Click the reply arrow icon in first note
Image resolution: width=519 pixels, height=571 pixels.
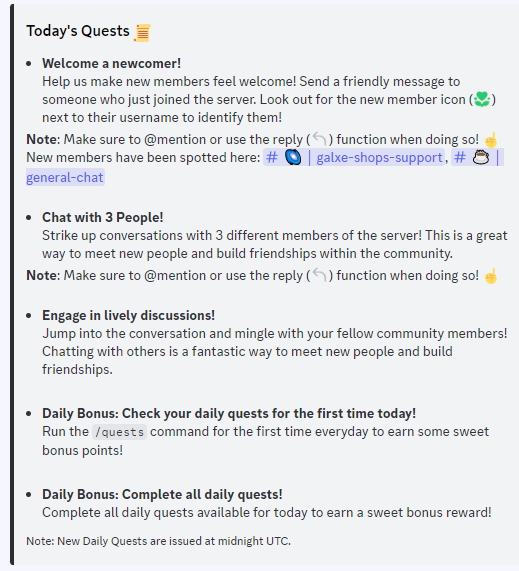coord(320,139)
